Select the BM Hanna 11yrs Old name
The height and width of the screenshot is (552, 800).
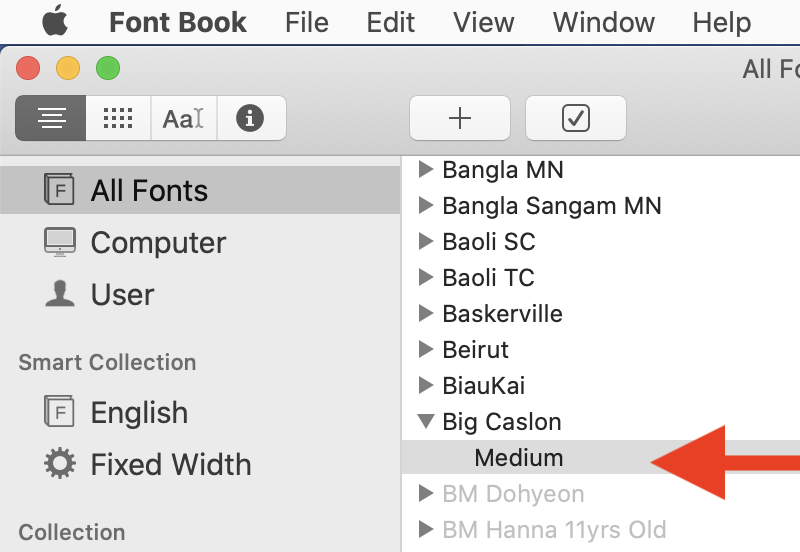[554, 530]
